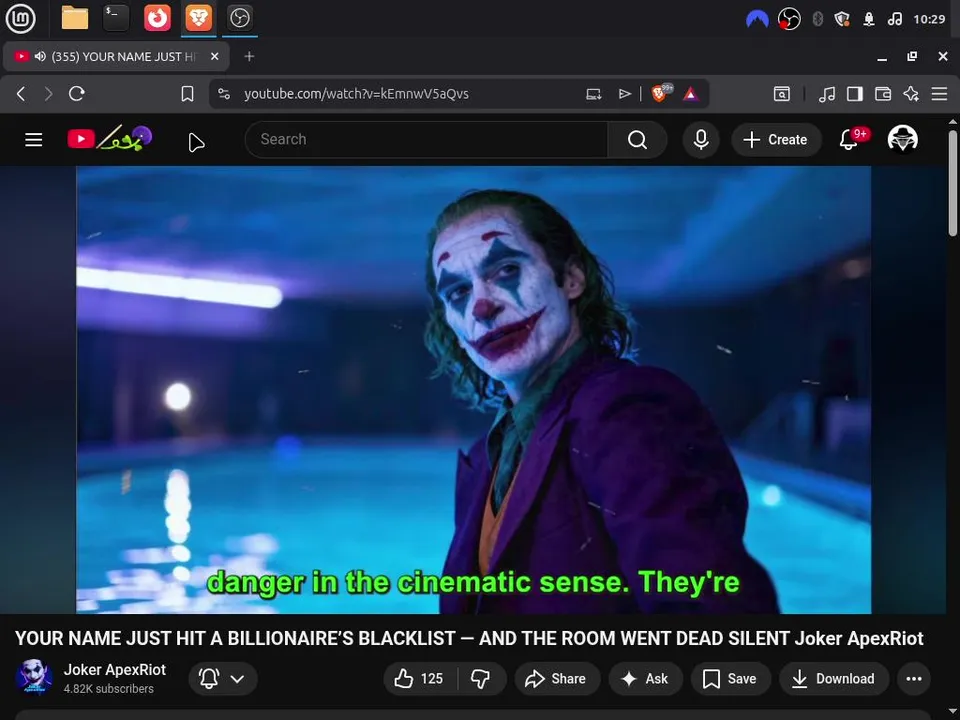Screen dimensions: 960x720
Task: Like the video with 125 likes
Action: pos(420,678)
